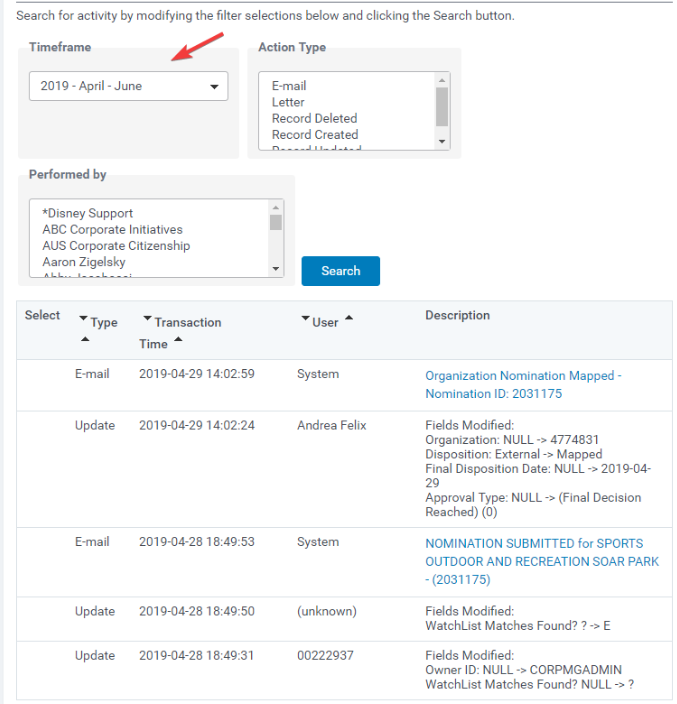The width and height of the screenshot is (677, 704).
Task: Sort Type column descending arrow
Action: [x=83, y=319]
